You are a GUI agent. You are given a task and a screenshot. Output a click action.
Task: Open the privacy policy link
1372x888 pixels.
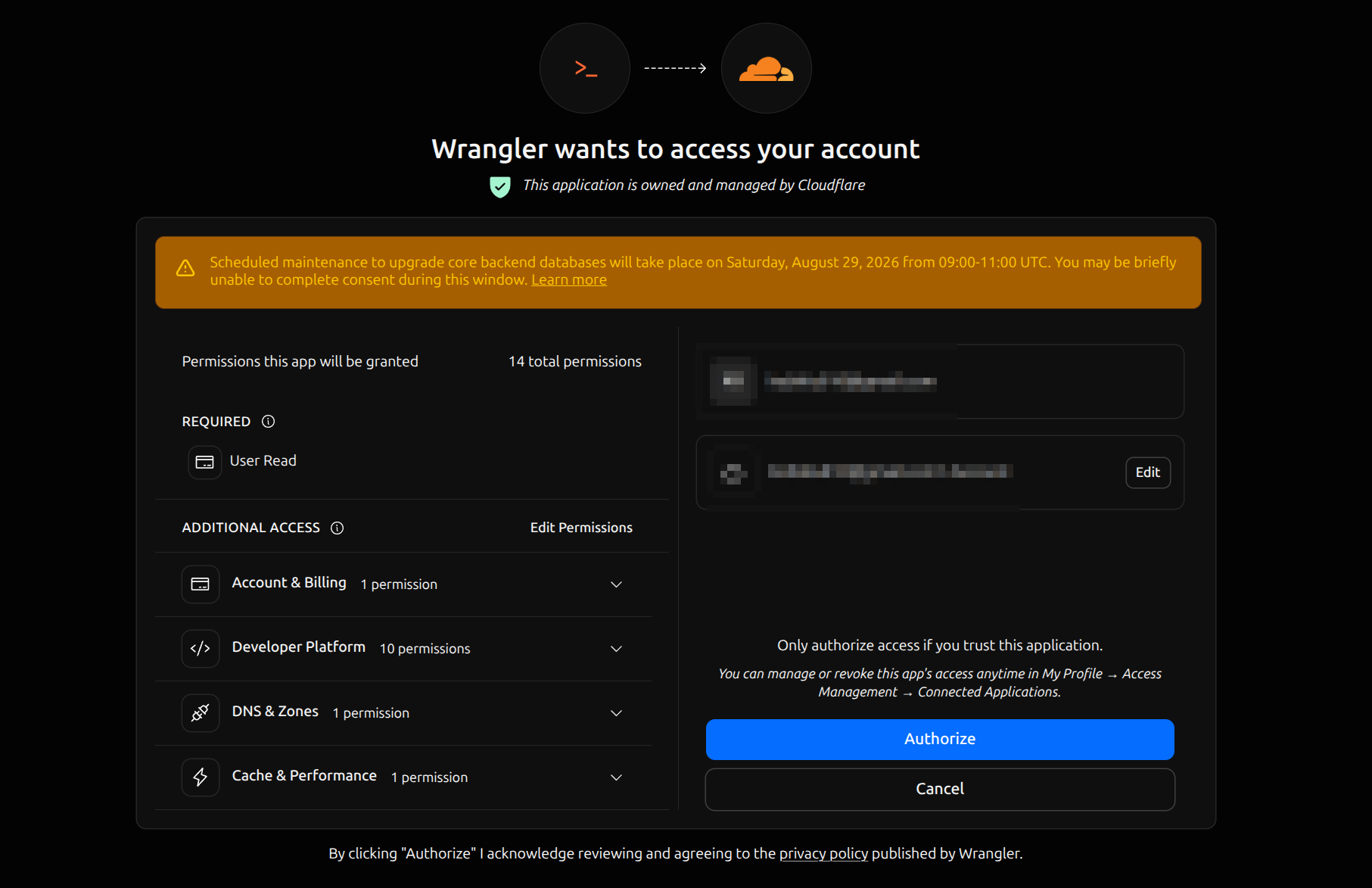[823, 854]
